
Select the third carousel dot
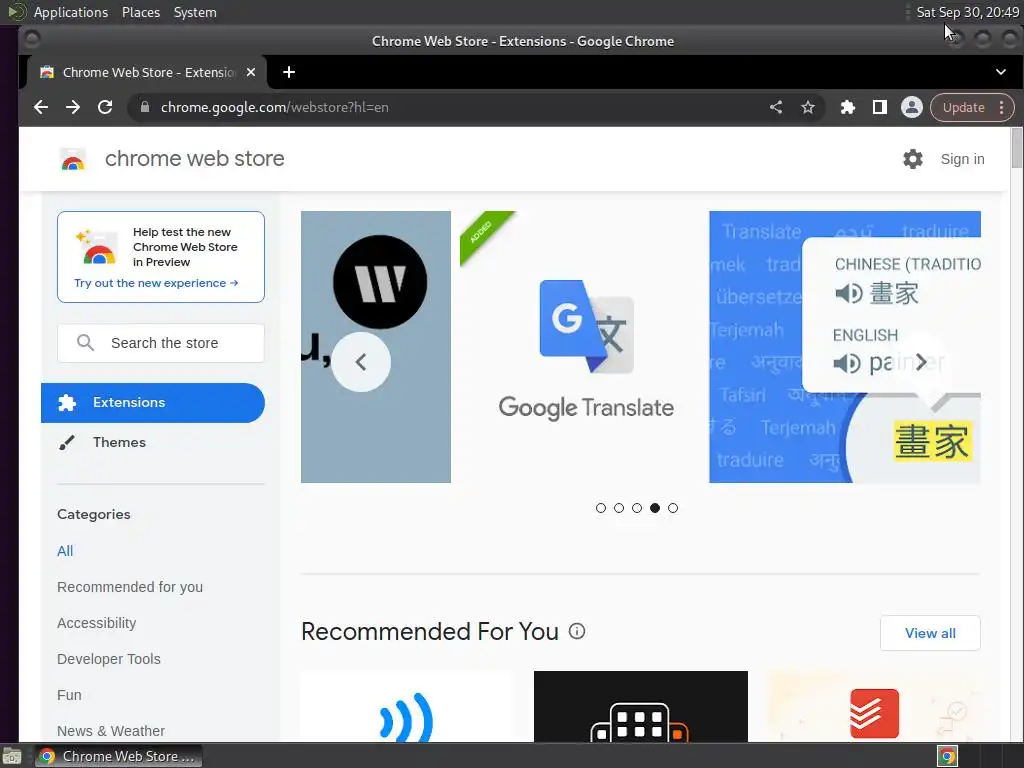click(637, 508)
